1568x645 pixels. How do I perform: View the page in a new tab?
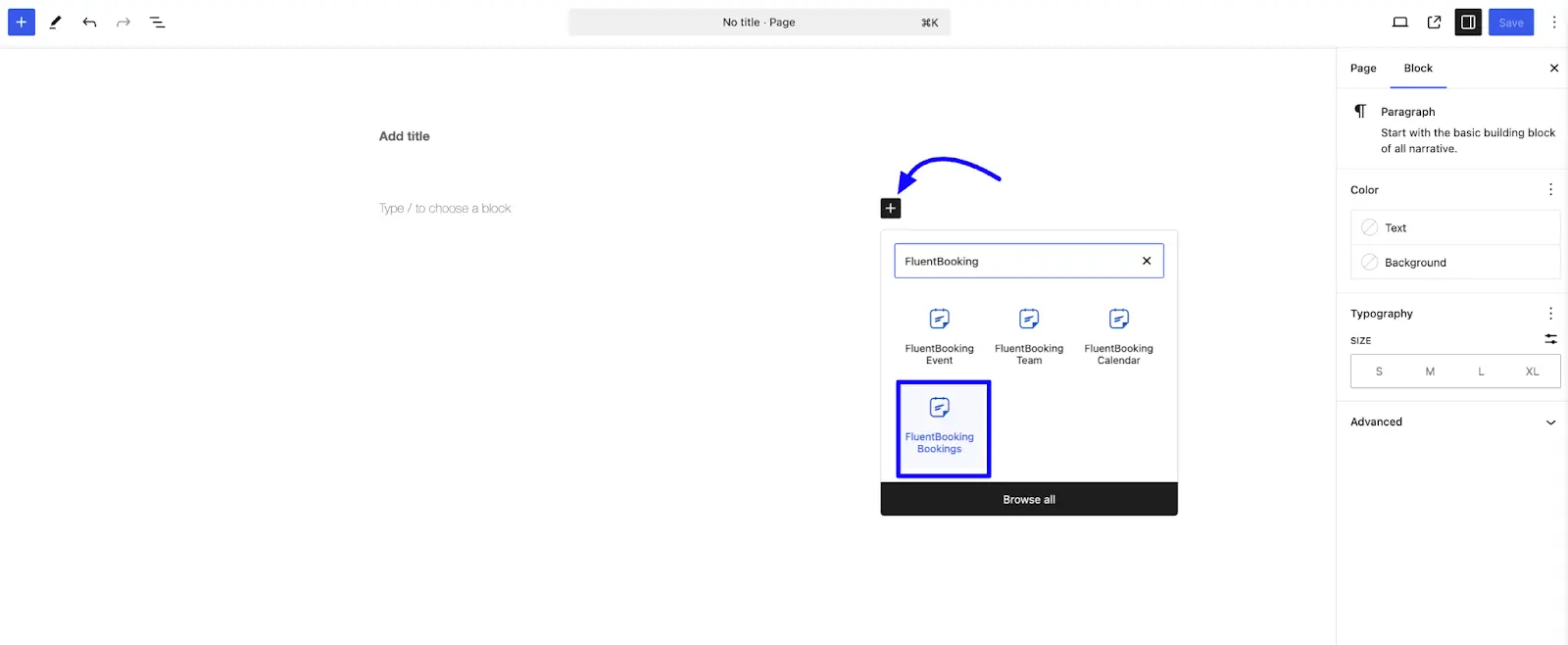pos(1434,22)
